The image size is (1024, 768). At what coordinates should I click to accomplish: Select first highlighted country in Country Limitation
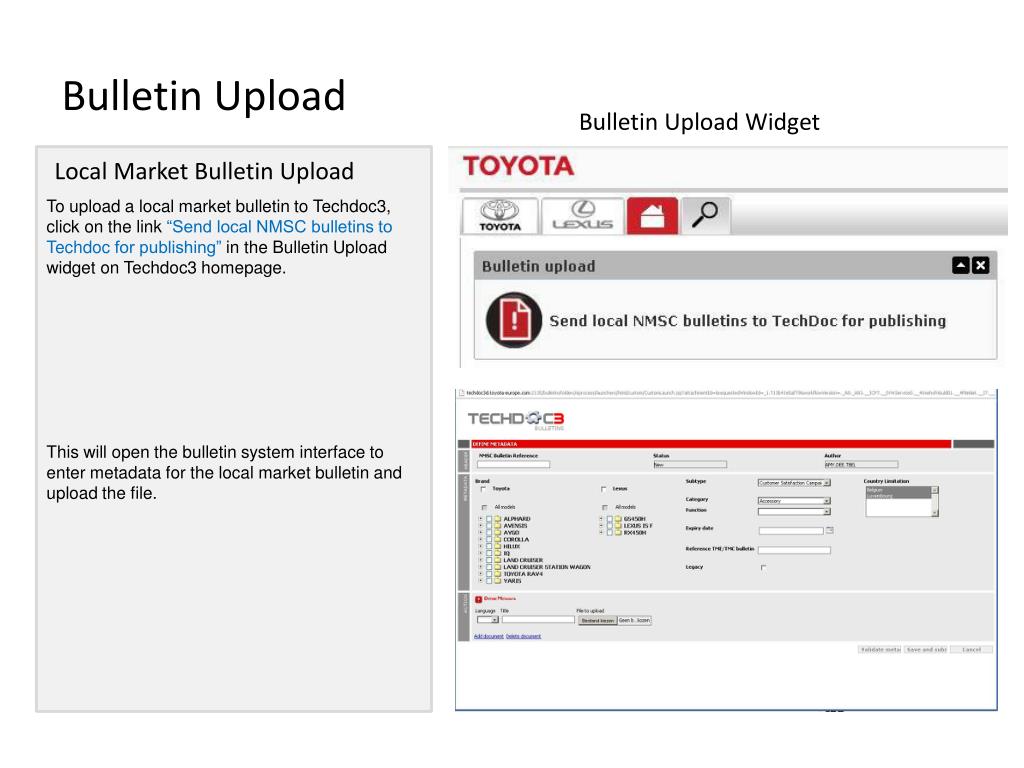(898, 490)
